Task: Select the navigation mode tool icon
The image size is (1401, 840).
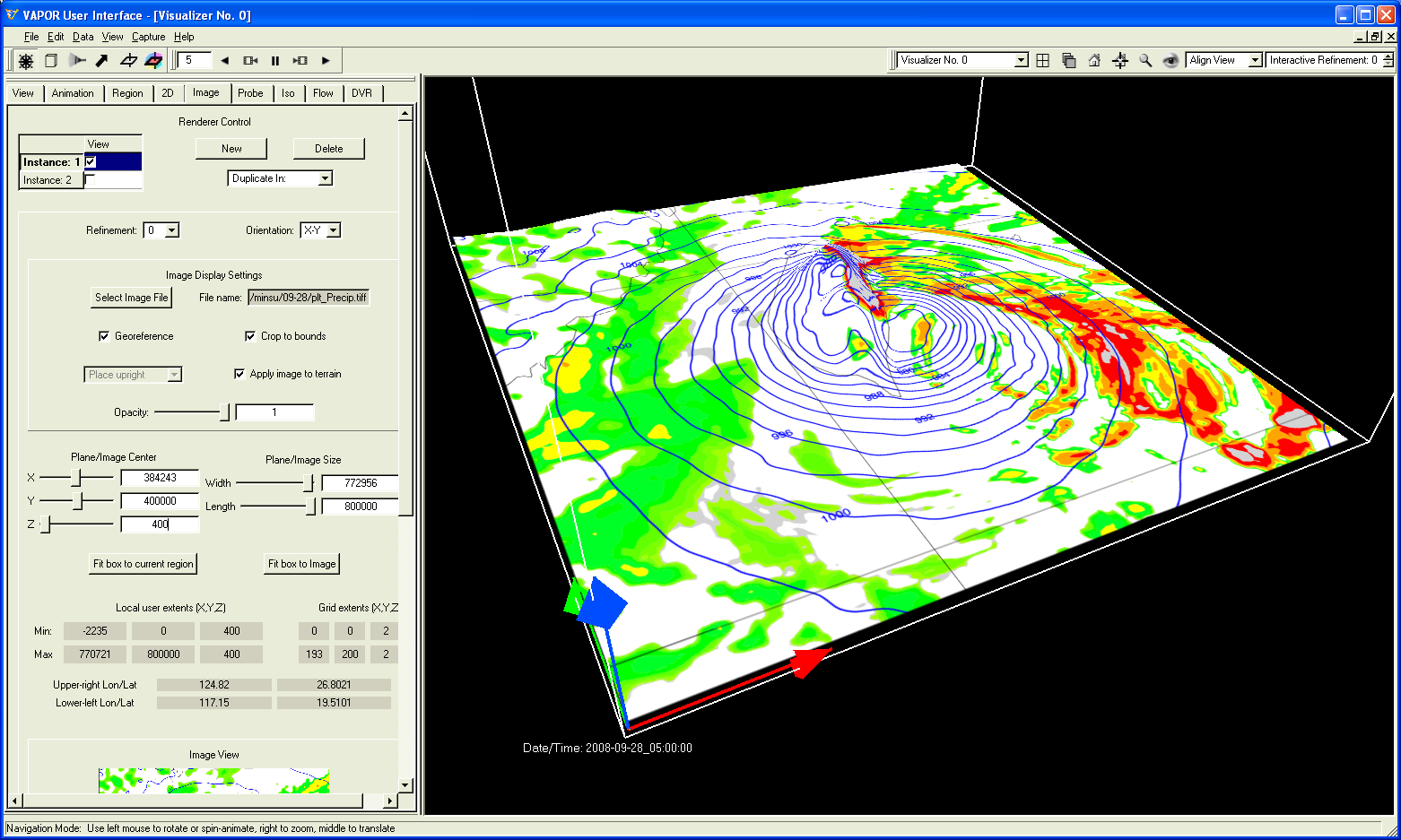Action: [26, 61]
